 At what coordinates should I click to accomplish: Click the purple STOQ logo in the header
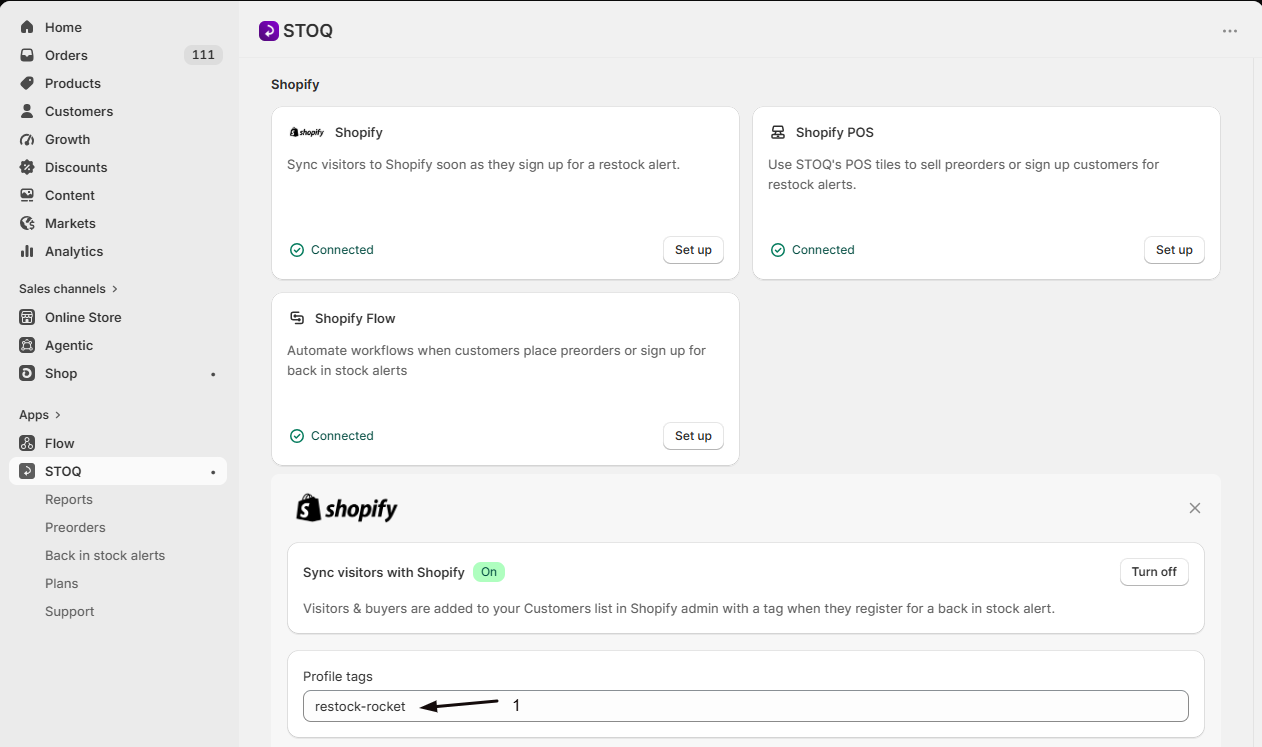coord(268,31)
